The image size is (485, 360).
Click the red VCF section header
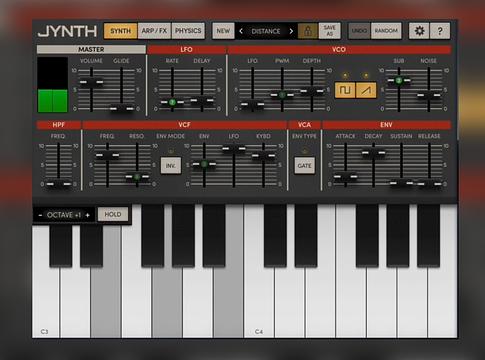184,125
